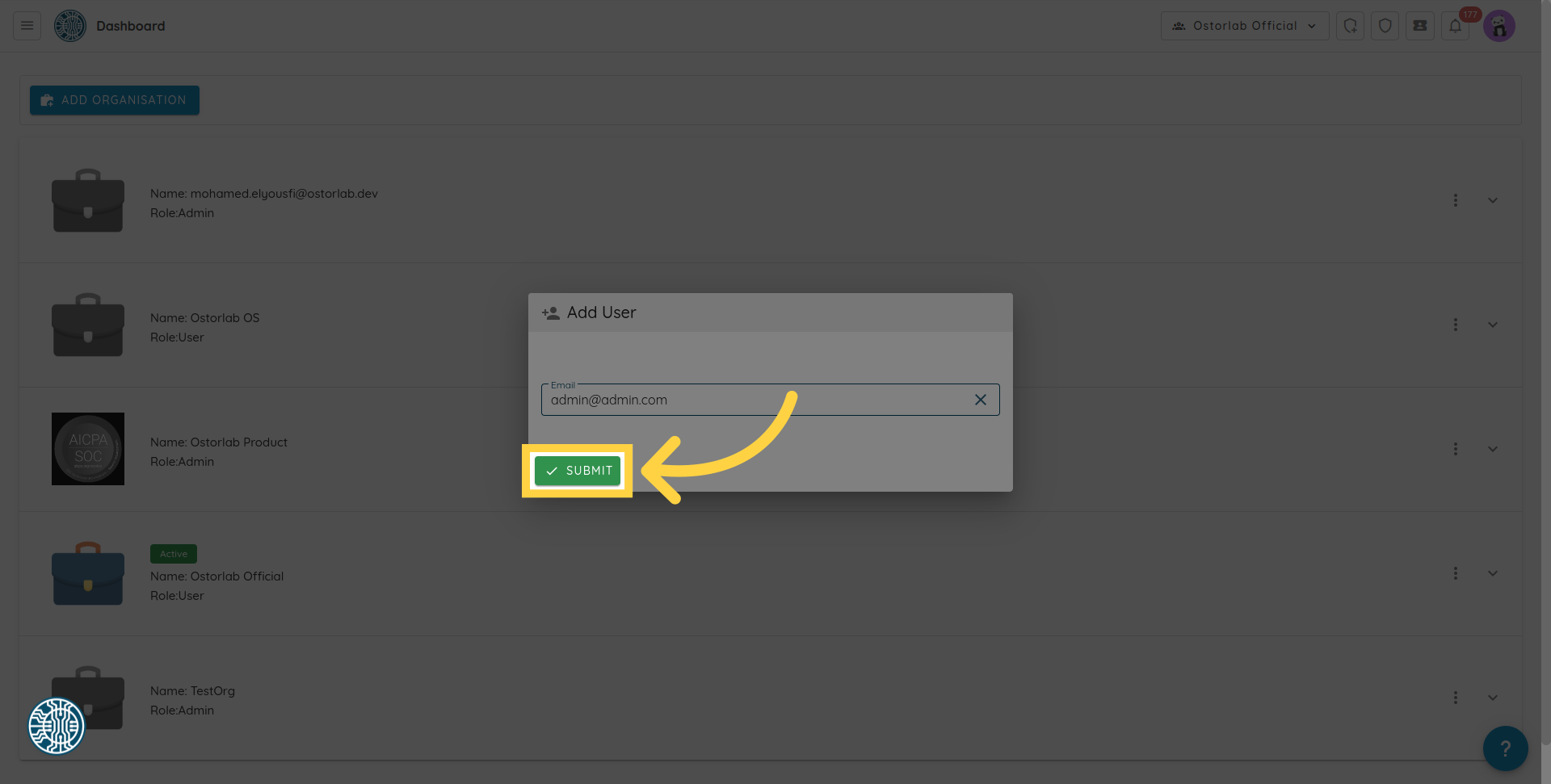Open three-dot menu for mohamed.elyousfi organisation

pyautogui.click(x=1456, y=200)
